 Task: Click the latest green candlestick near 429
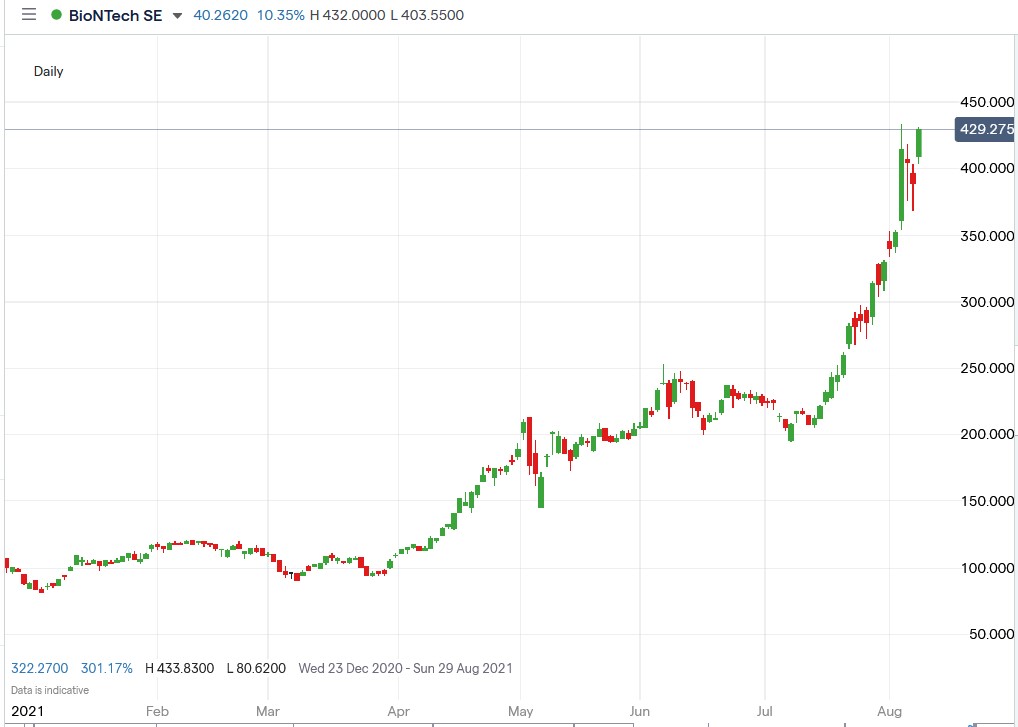[x=919, y=144]
